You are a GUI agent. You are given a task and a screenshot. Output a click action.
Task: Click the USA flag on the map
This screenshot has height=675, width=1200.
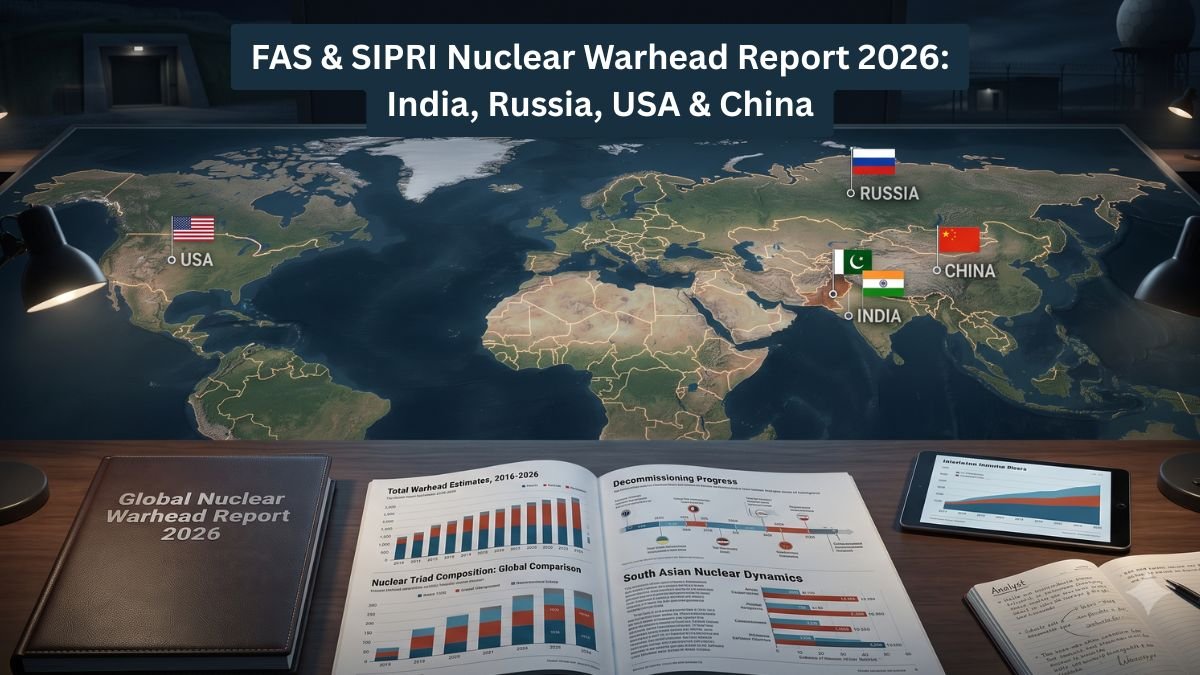coord(193,229)
